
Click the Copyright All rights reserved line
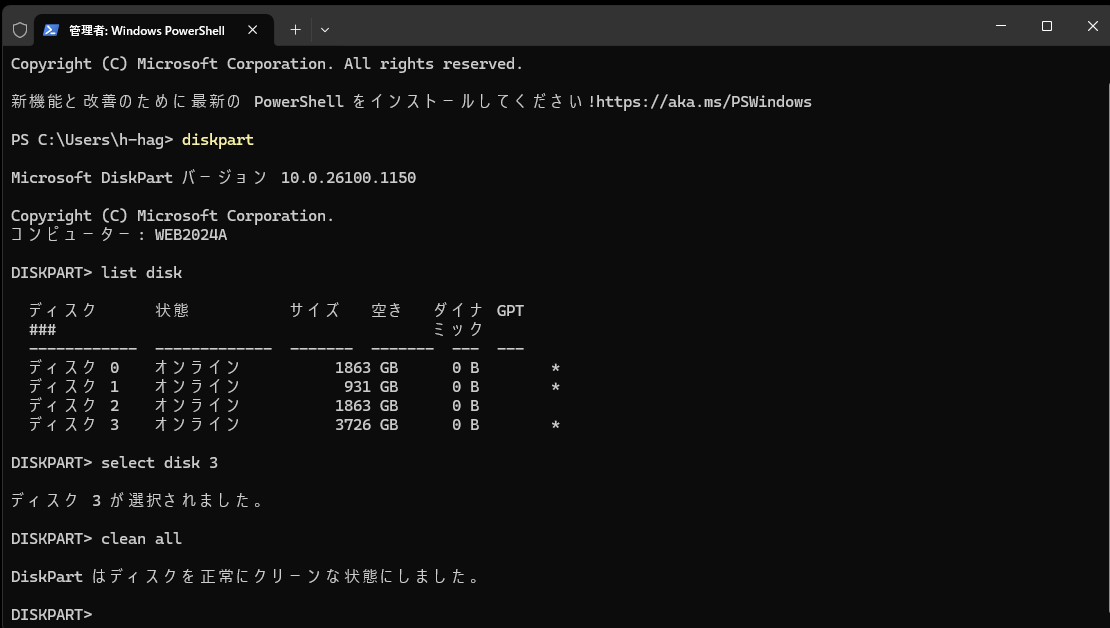click(x=266, y=64)
